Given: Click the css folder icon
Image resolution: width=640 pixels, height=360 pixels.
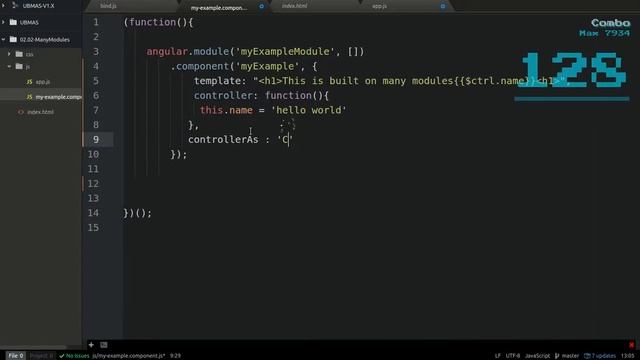Looking at the screenshot, I should [19, 54].
